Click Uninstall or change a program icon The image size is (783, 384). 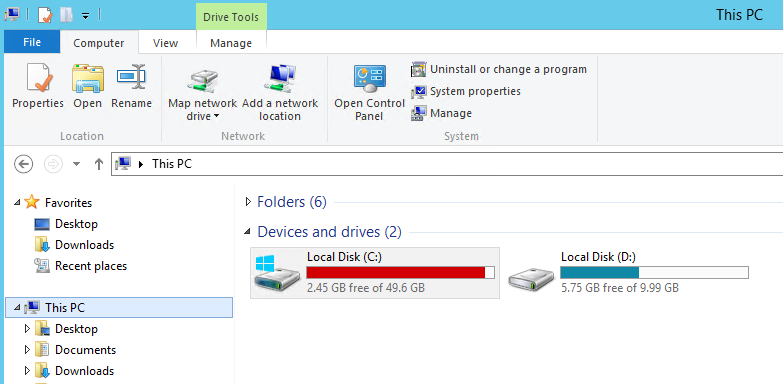[x=418, y=69]
